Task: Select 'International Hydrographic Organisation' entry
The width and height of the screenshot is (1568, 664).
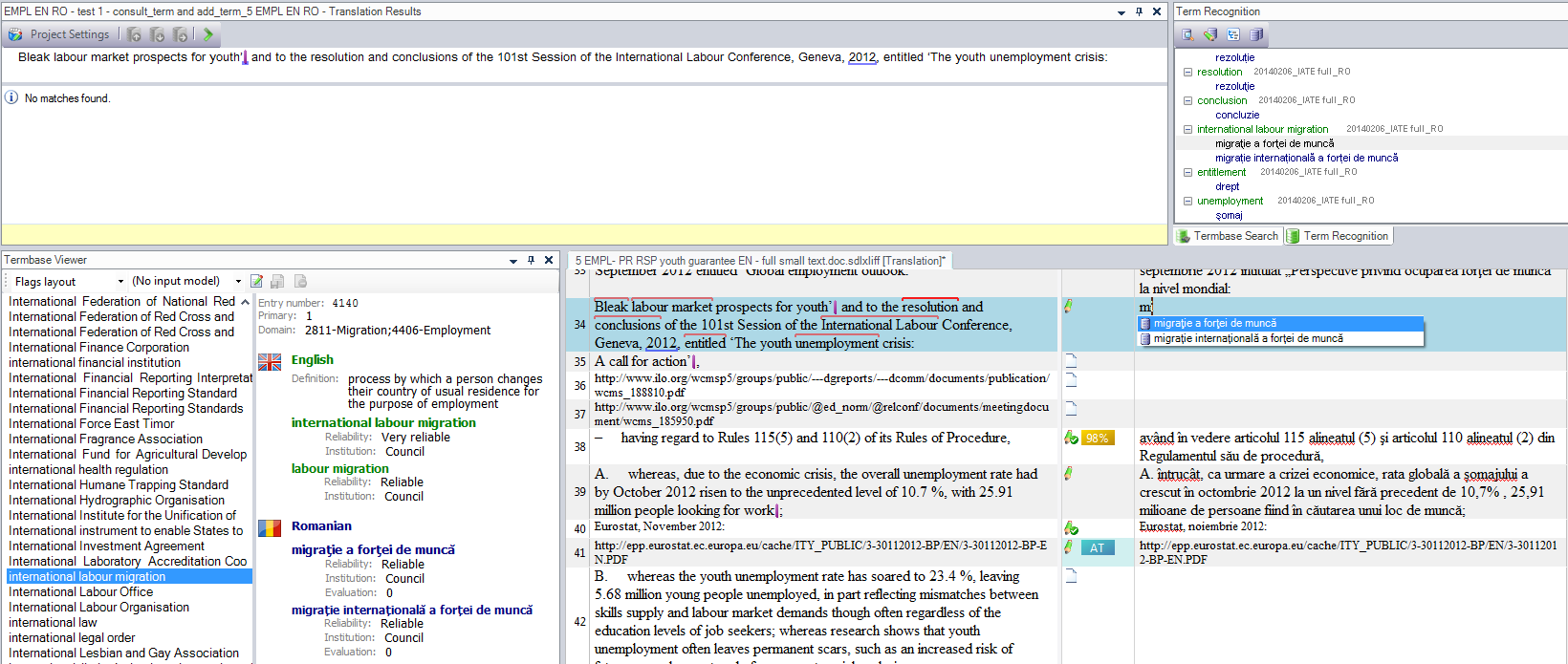Action: tap(117, 500)
